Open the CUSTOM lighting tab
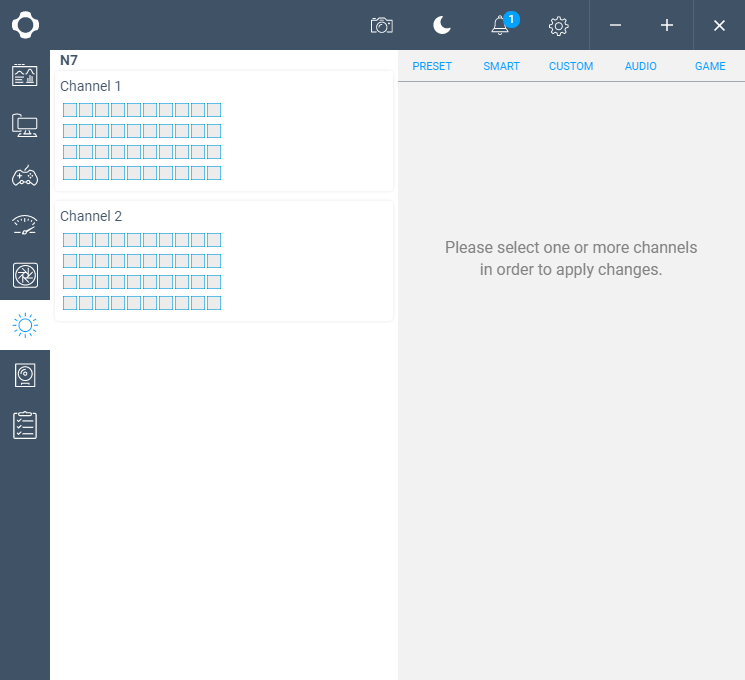 click(x=571, y=66)
